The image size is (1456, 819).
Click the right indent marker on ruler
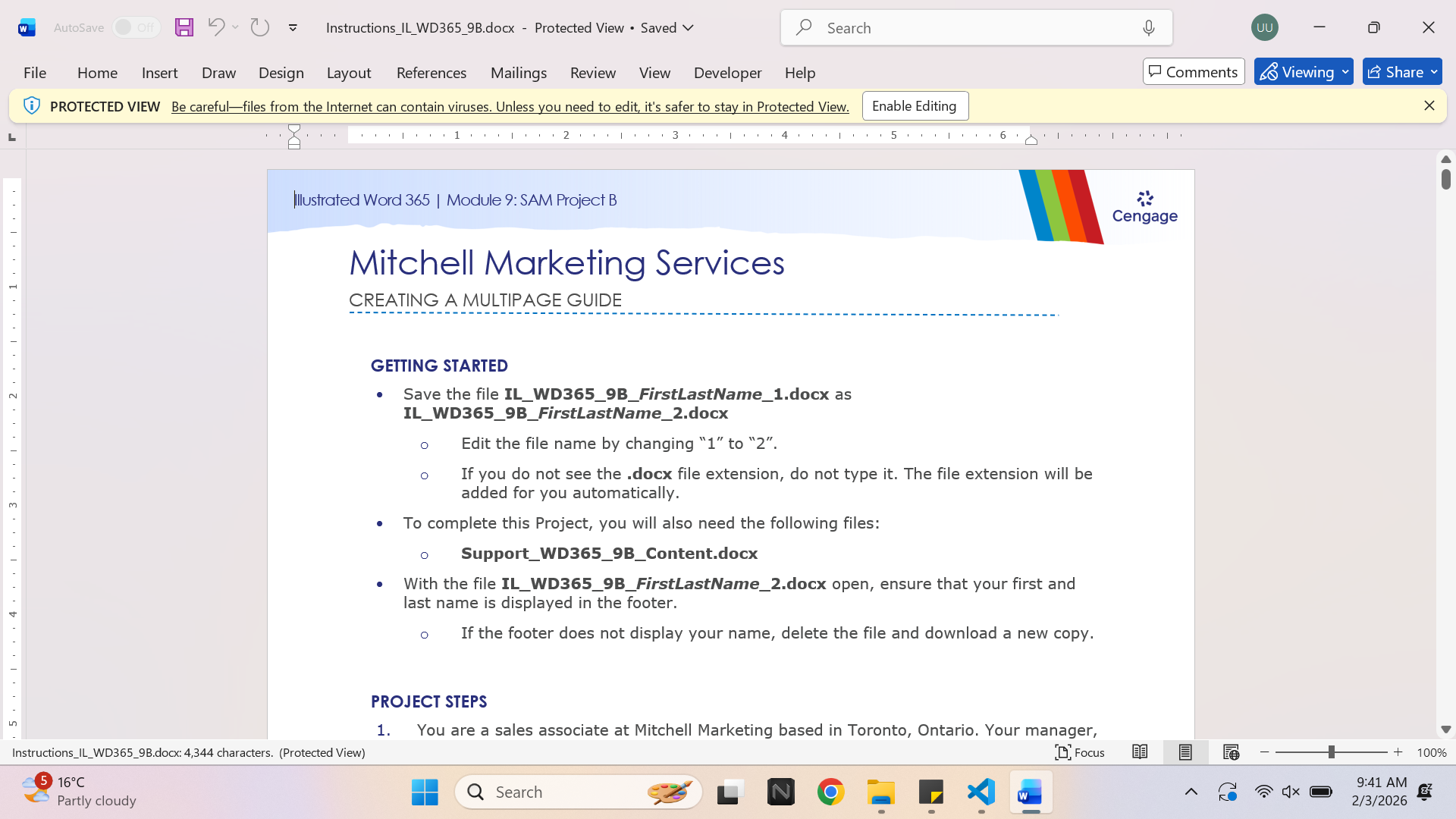tap(1031, 140)
